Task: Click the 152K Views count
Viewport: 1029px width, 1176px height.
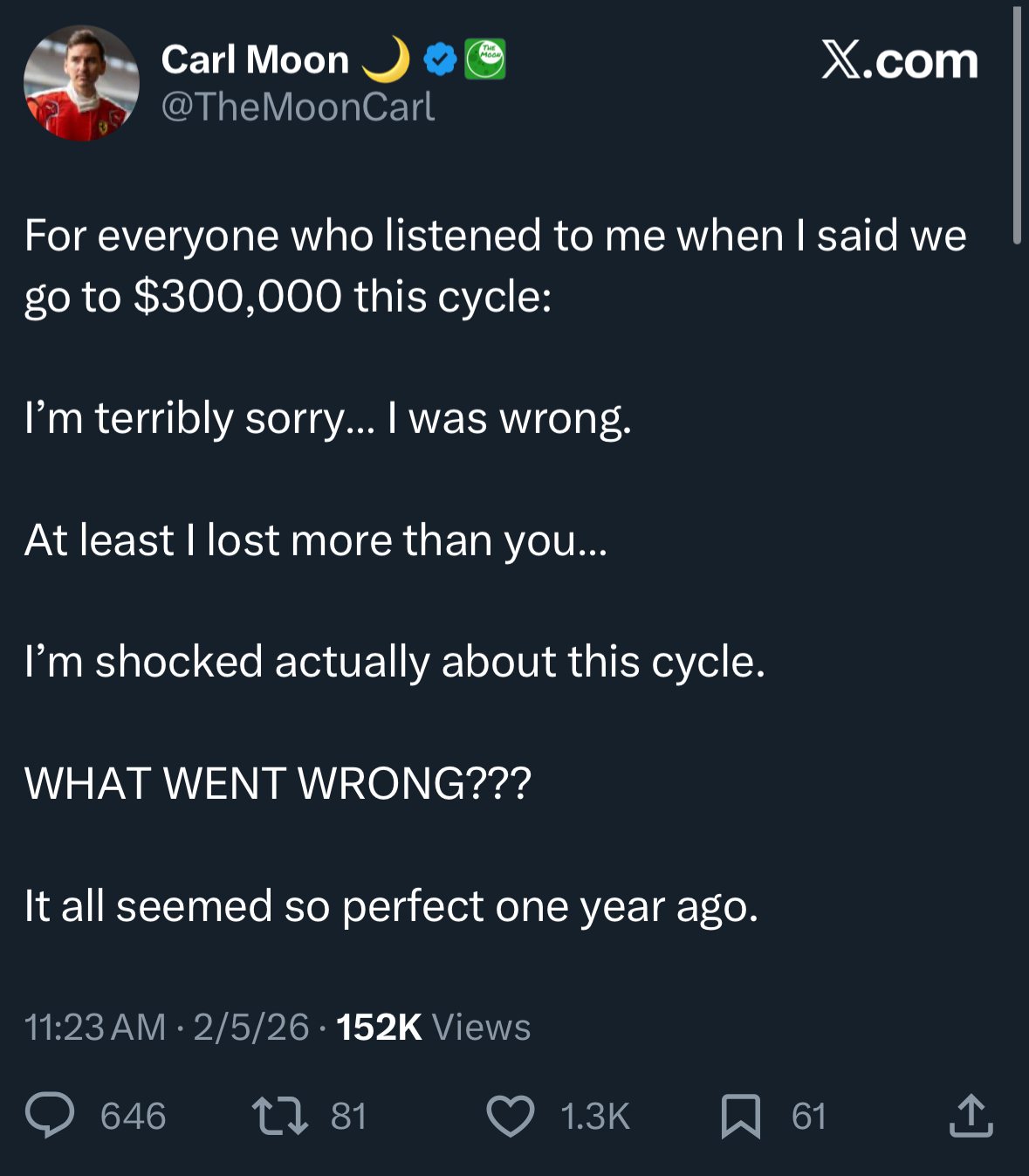Action: click(x=433, y=1027)
